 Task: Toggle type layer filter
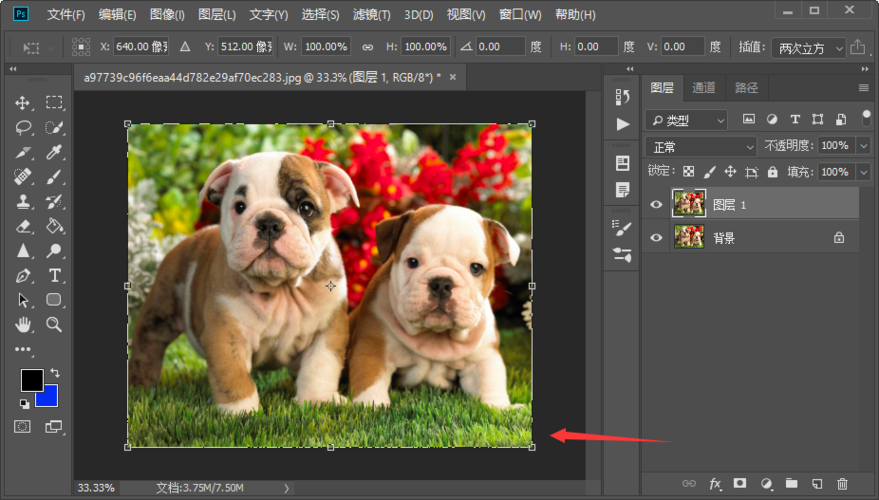[795, 119]
